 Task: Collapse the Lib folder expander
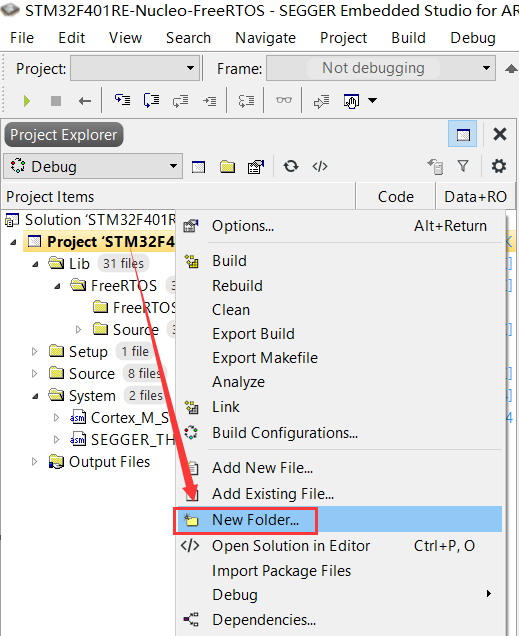(x=36, y=264)
